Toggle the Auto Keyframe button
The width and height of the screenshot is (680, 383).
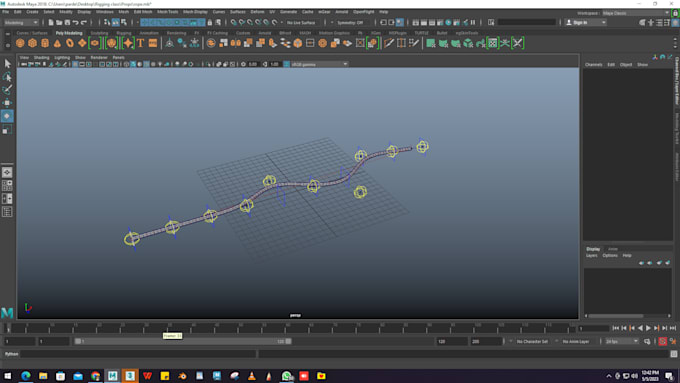pyautogui.click(x=663, y=341)
